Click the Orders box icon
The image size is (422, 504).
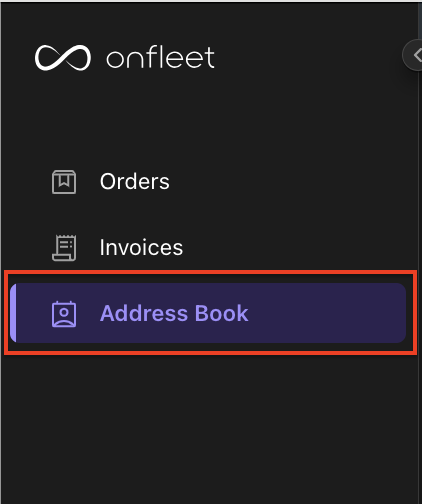coord(64,182)
